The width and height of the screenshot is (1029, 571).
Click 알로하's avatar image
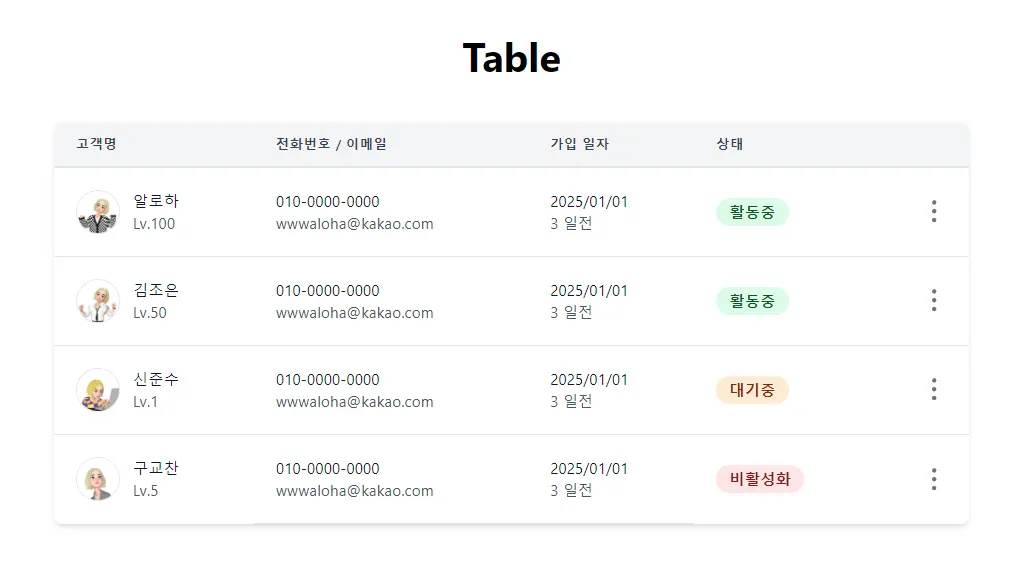98,212
